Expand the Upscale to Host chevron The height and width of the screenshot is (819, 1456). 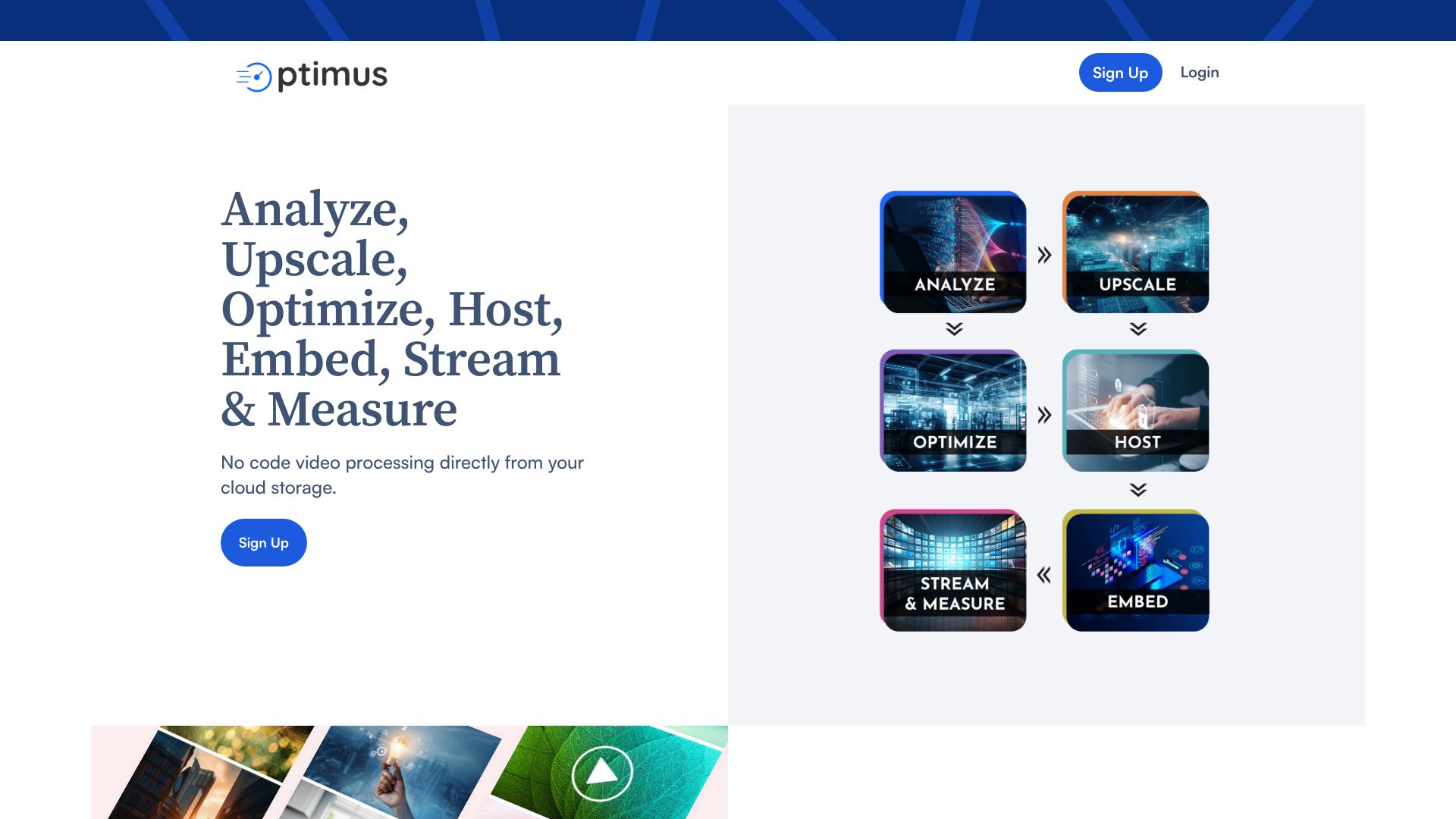(x=1137, y=330)
